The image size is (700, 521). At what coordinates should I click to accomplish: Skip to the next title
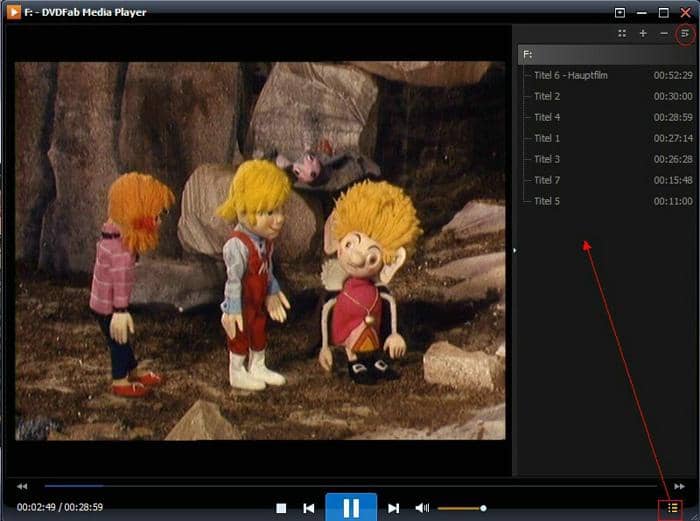393,508
